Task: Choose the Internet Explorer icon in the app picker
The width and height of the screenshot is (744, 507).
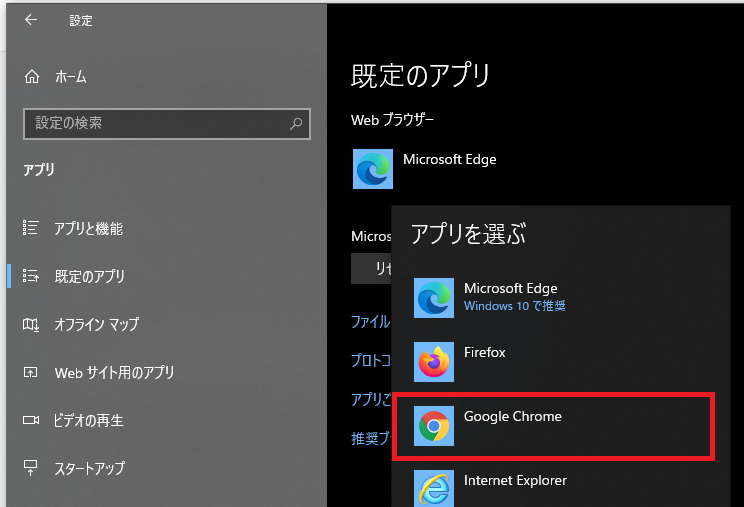Action: tap(434, 489)
